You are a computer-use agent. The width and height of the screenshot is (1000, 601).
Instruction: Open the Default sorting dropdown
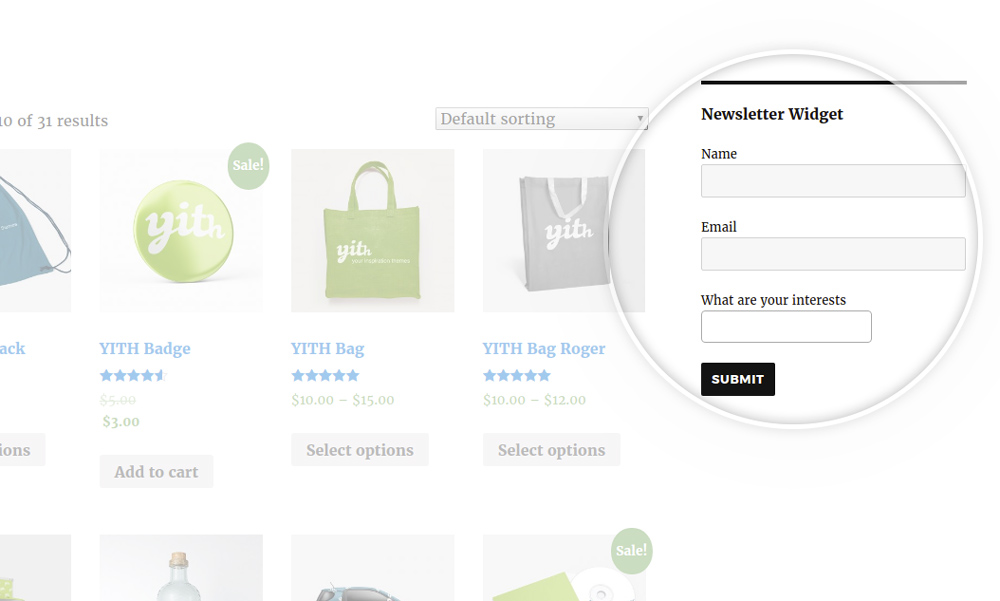coord(541,119)
